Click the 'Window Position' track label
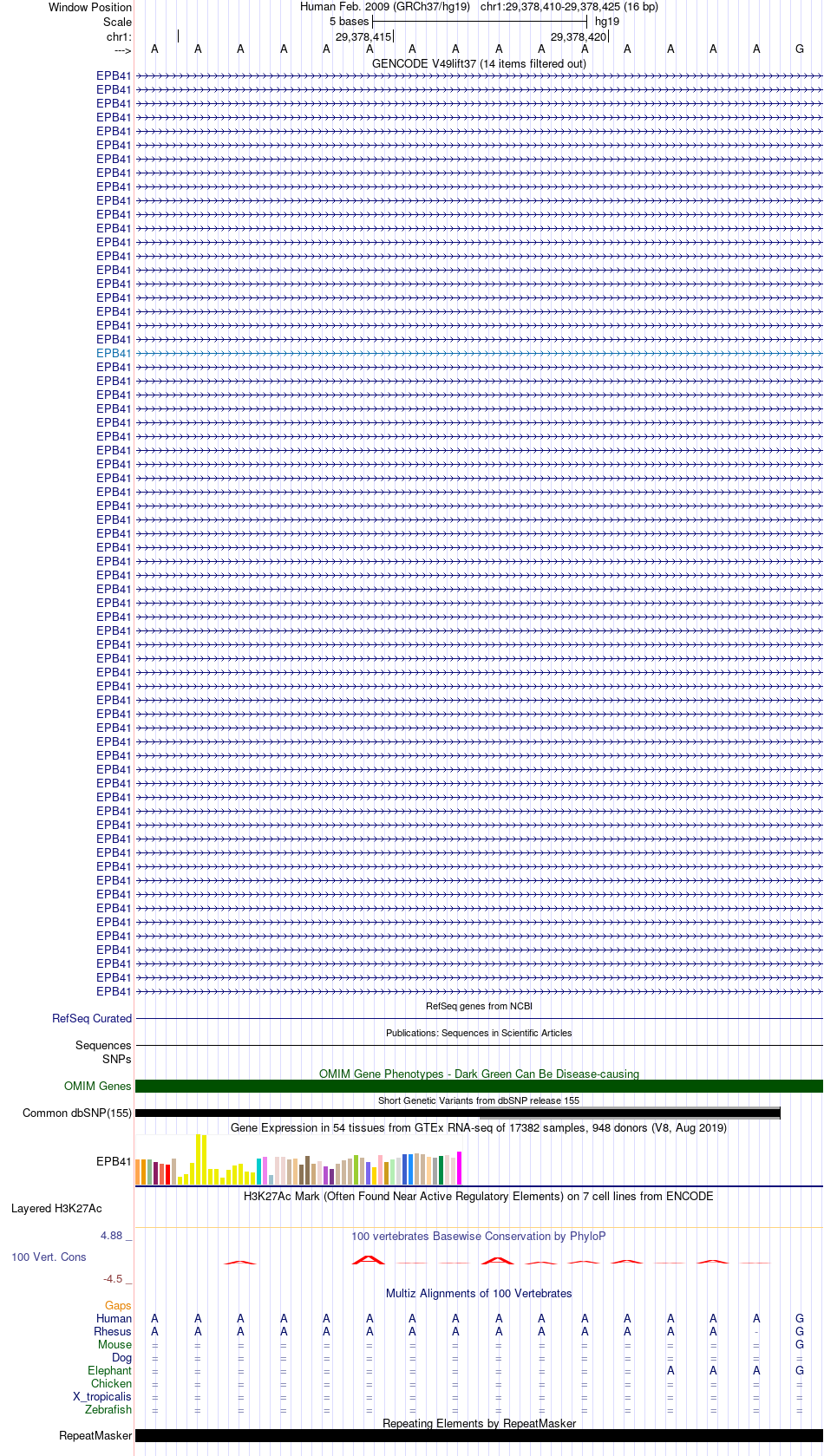The width and height of the screenshot is (824, 1456). point(90,7)
